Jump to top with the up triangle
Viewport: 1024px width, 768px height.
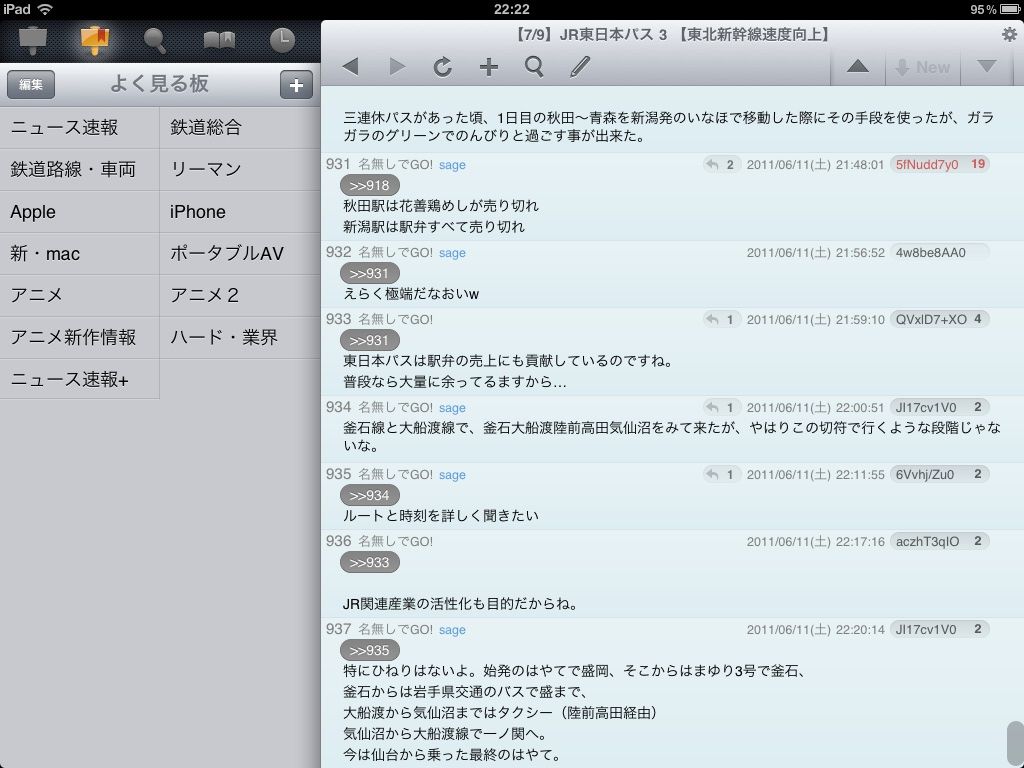point(857,67)
